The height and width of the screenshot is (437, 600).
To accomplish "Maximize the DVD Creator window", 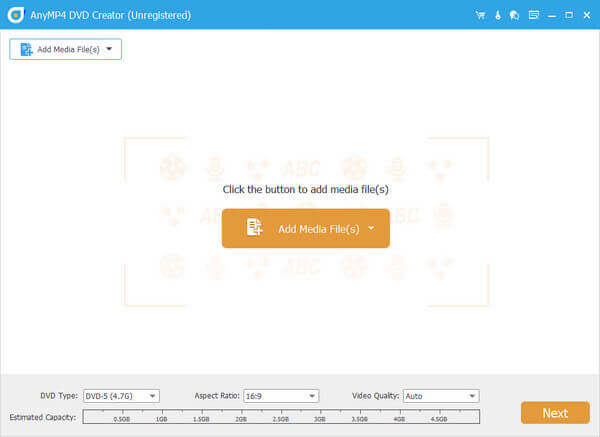I will pyautogui.click(x=569, y=15).
